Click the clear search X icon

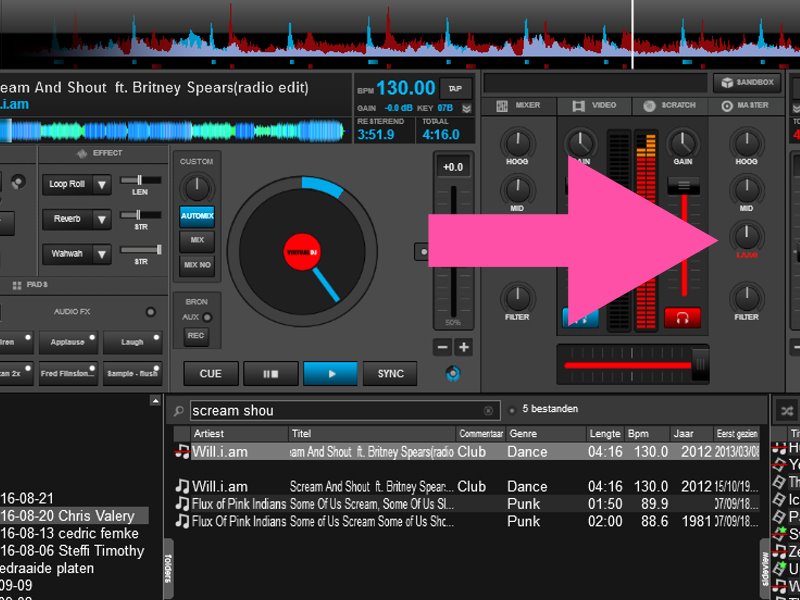tap(488, 411)
